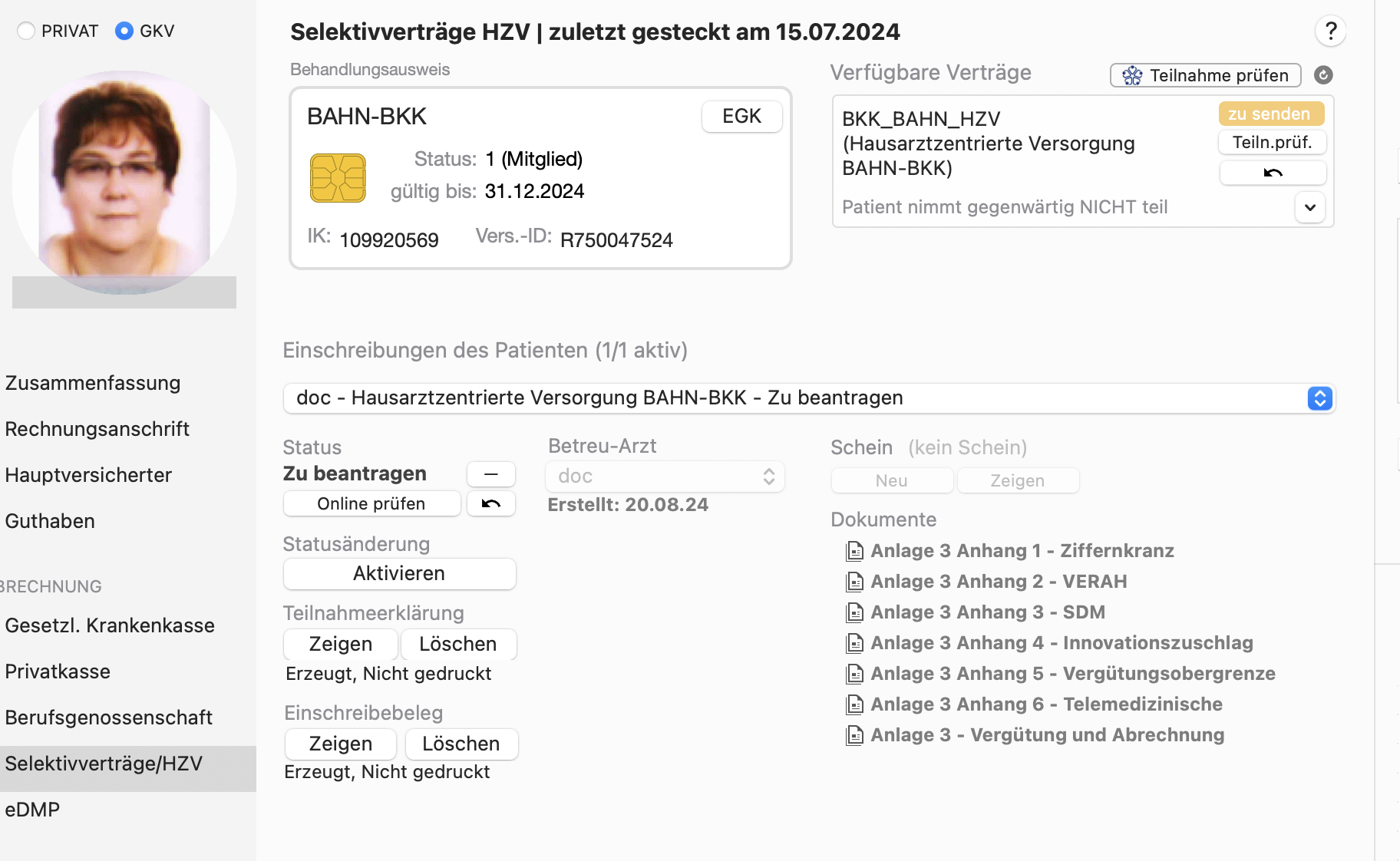Open Anlage 3 Anhang 5 - Vergütungsobergrenze text
Viewport: 1400px width, 861px height.
coord(1073,674)
